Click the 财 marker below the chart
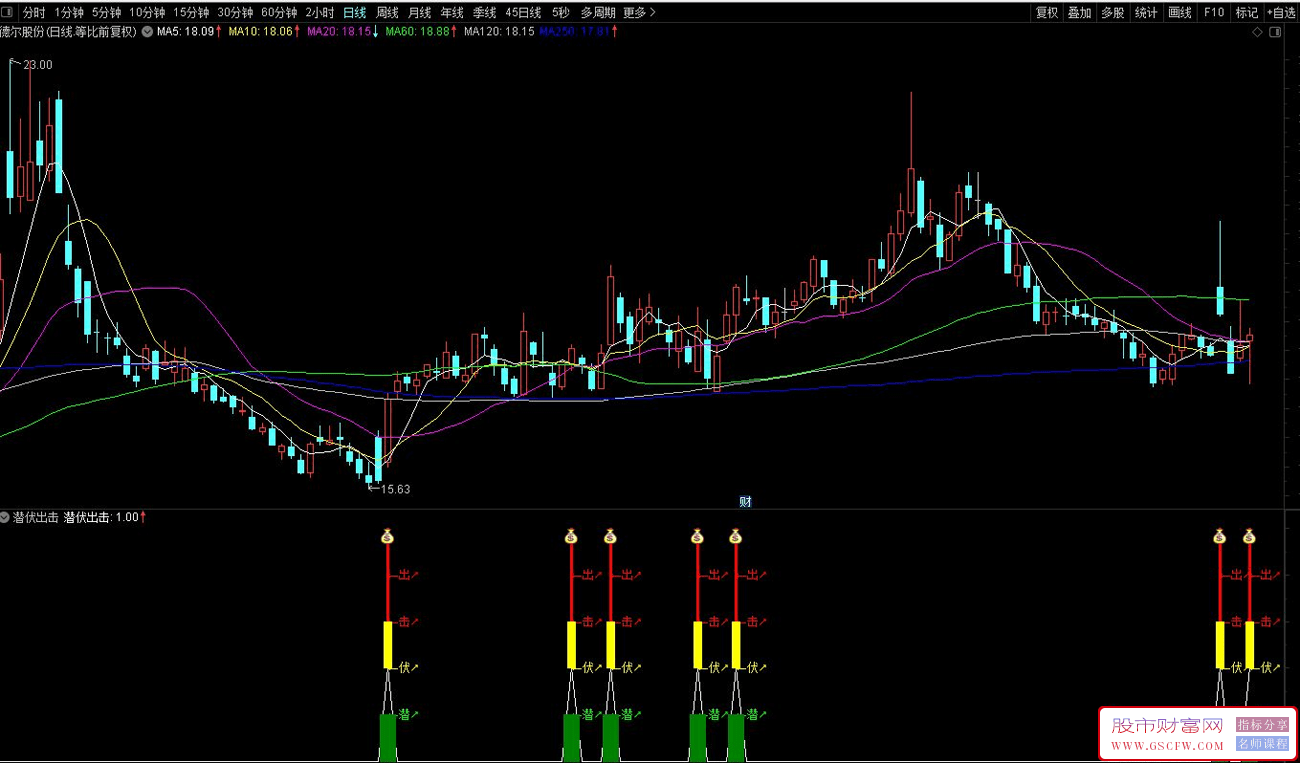Screen dimensions: 1300x763 pyautogui.click(x=745, y=502)
